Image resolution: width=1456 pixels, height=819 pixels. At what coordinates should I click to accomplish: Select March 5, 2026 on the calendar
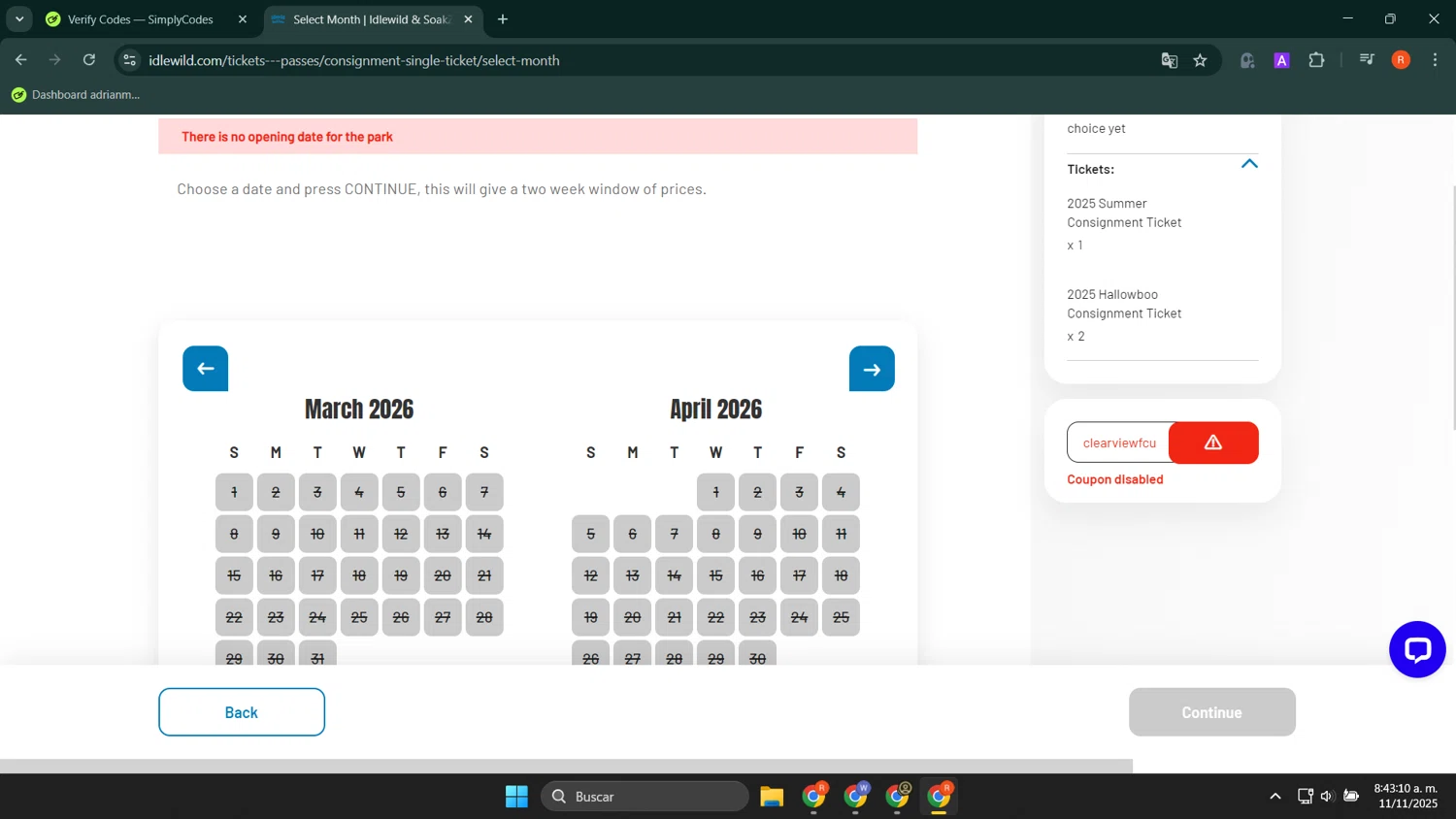[x=401, y=492]
